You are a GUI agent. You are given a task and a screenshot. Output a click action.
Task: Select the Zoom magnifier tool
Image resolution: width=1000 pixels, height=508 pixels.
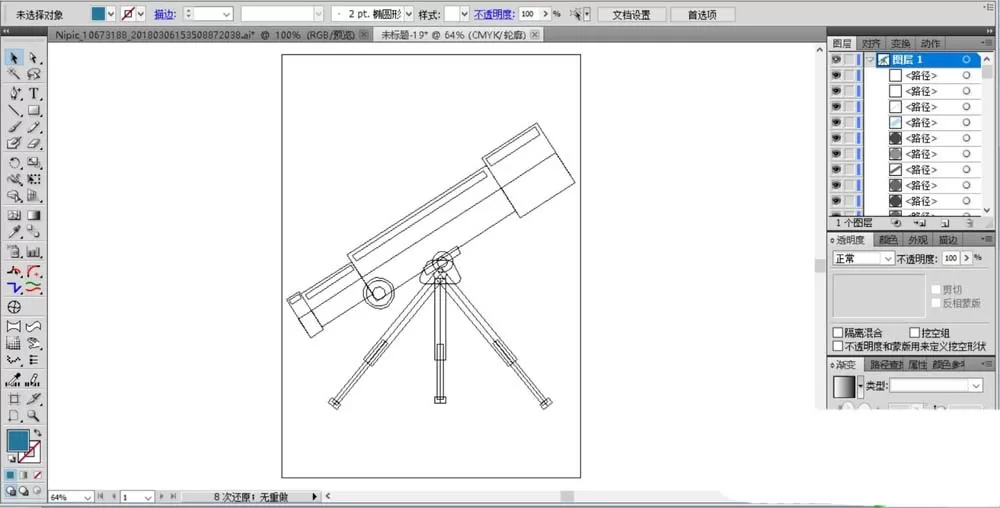33,416
